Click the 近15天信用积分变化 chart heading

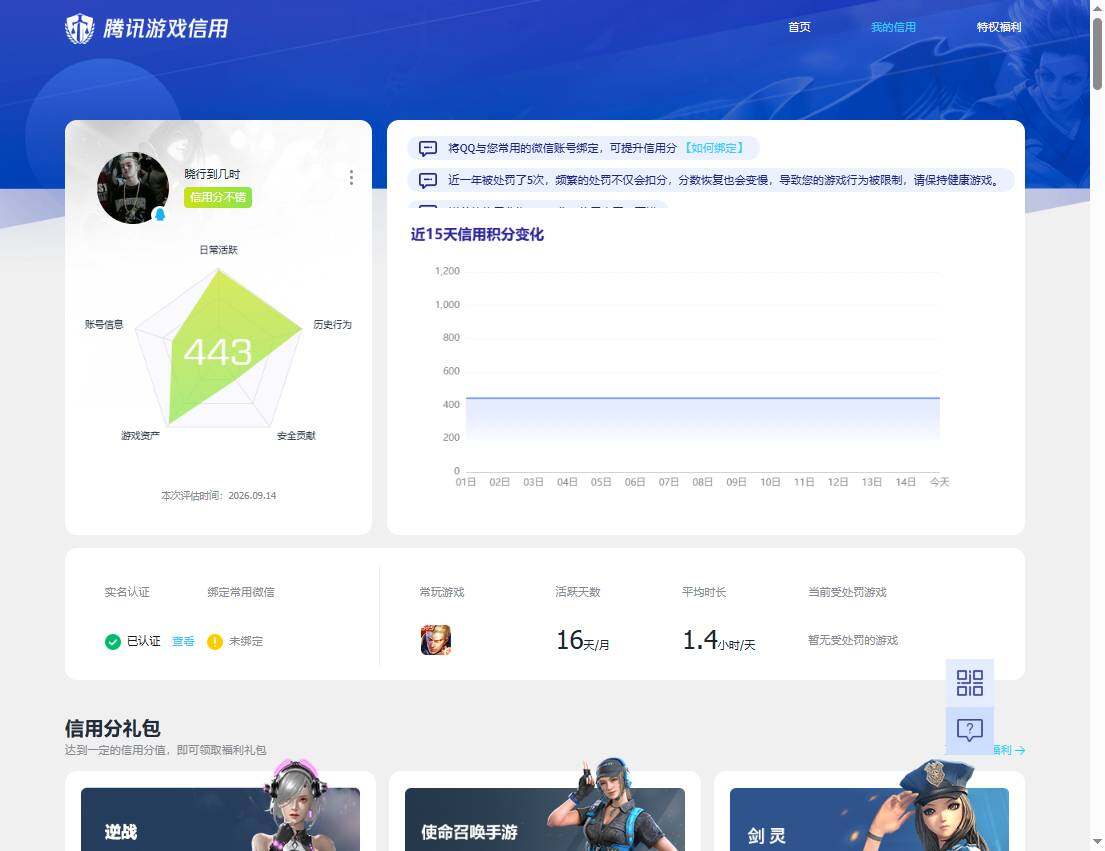477,235
